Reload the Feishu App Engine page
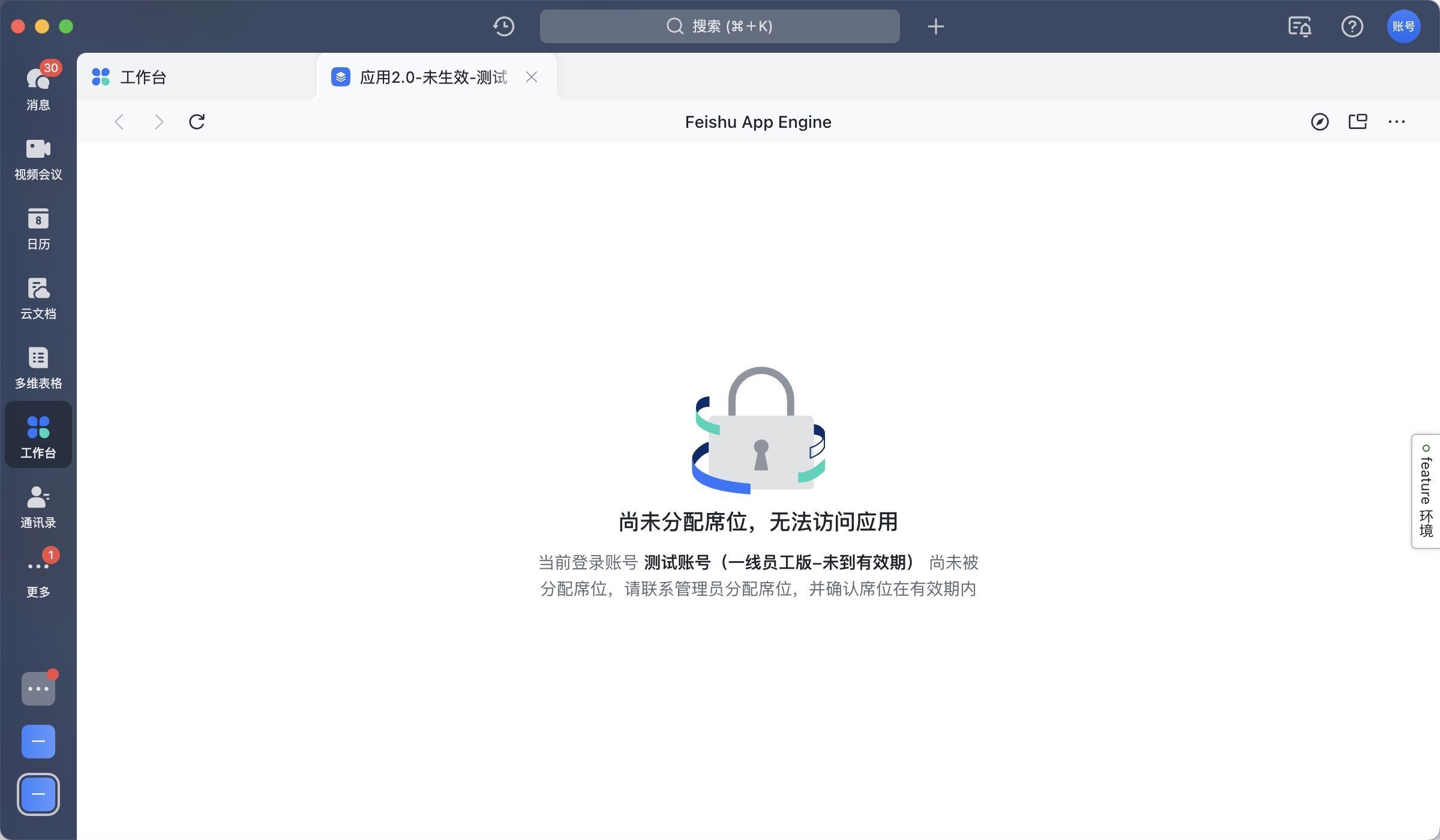1440x840 pixels. 197,122
